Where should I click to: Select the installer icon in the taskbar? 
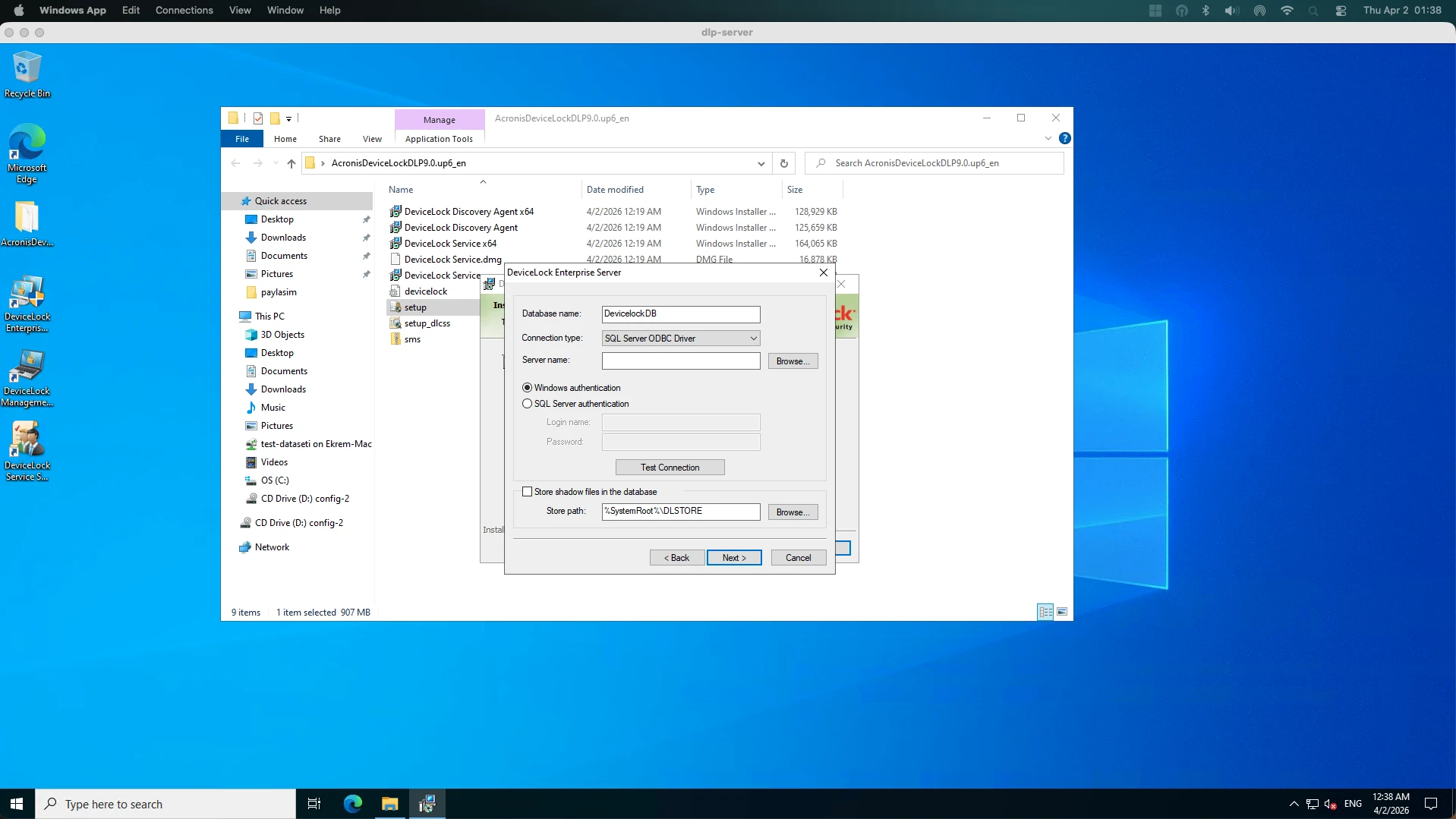[427, 804]
